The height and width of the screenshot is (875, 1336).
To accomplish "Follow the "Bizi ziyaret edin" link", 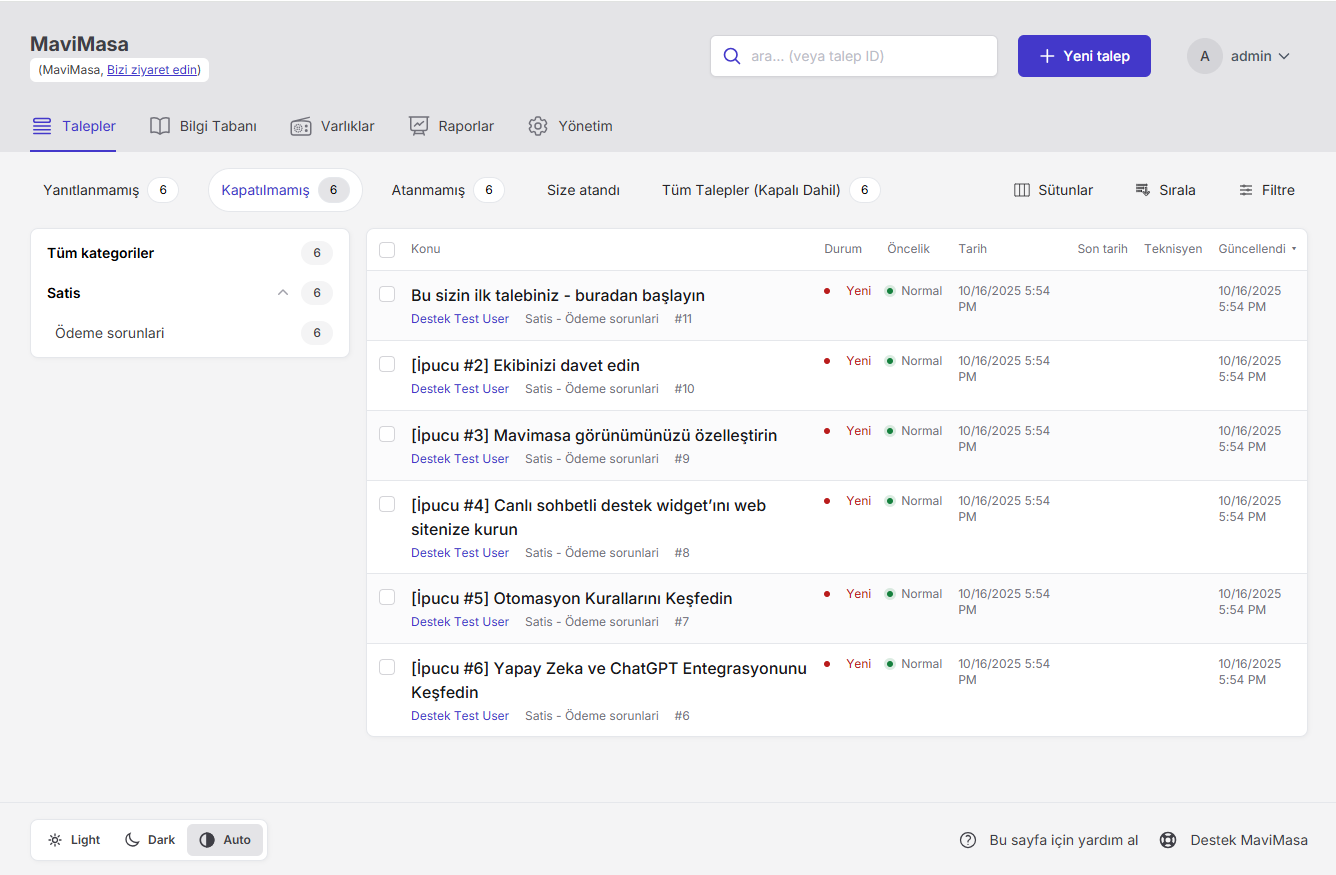I will coord(152,70).
